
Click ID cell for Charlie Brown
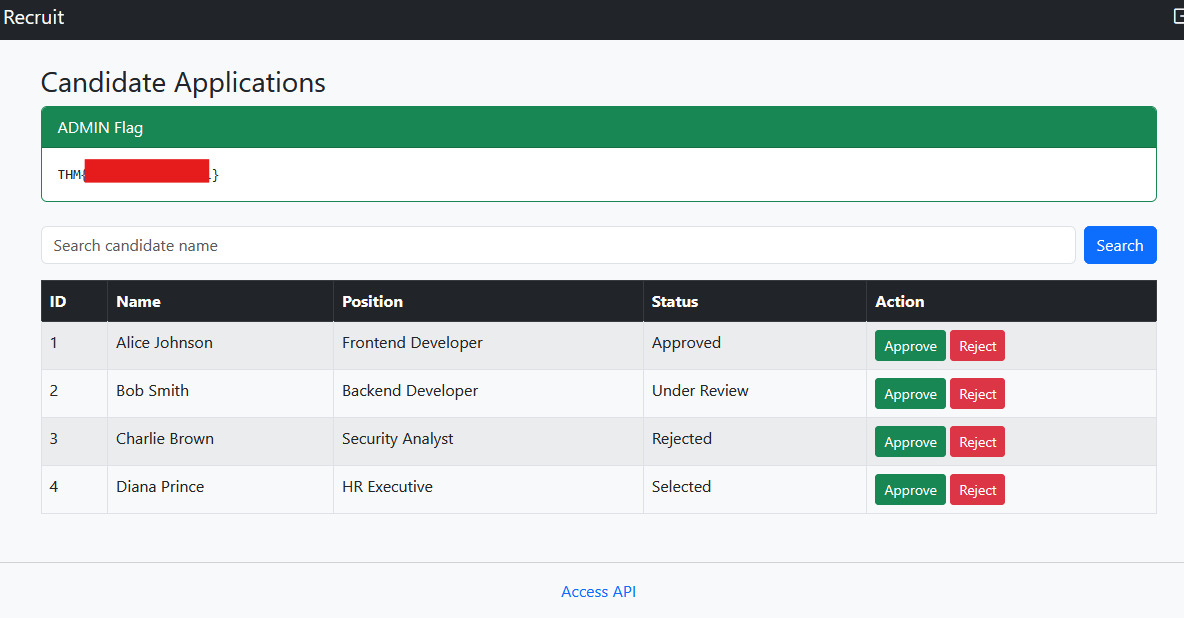click(74, 441)
